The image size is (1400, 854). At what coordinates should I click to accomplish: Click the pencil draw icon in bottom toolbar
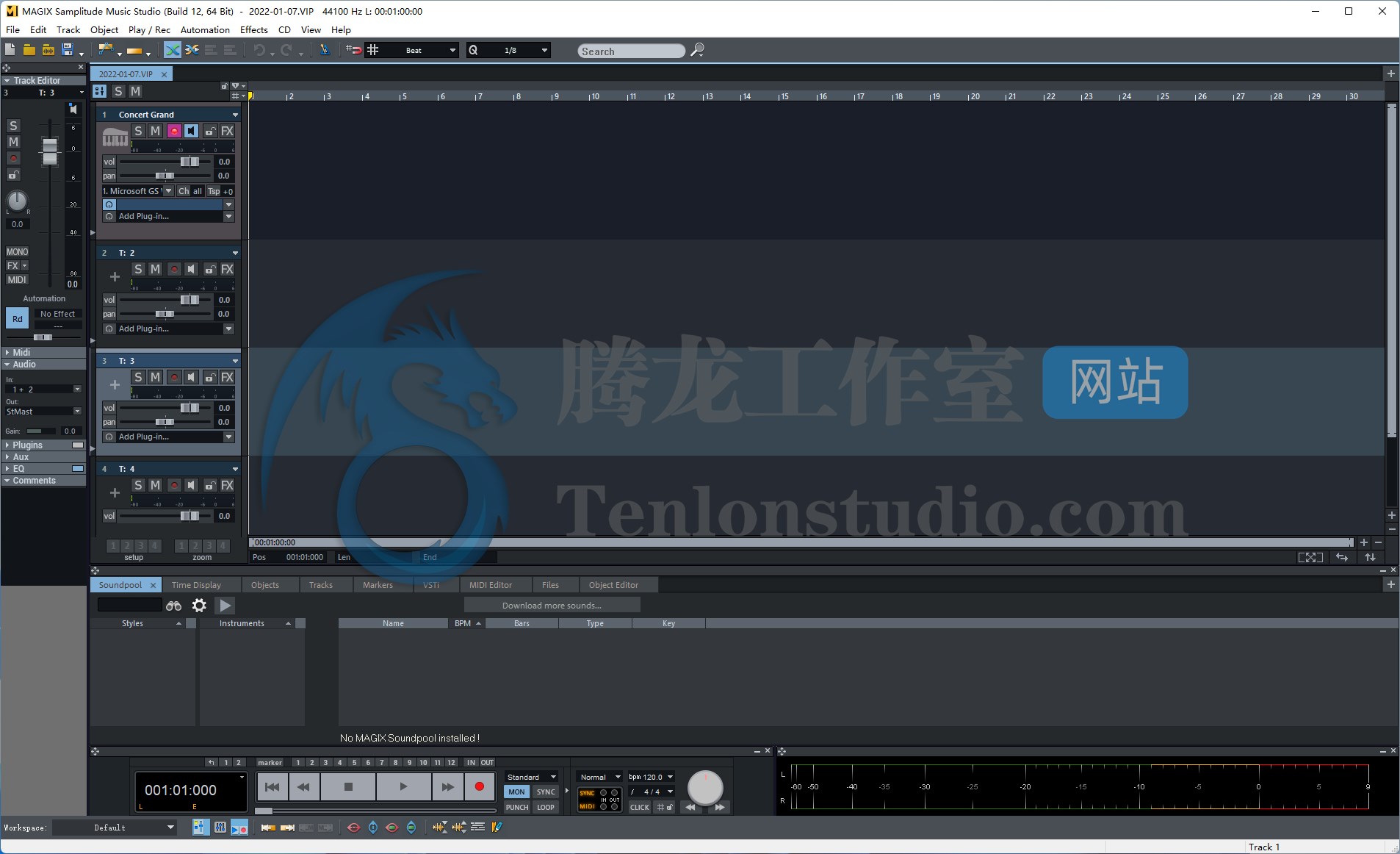point(497,828)
